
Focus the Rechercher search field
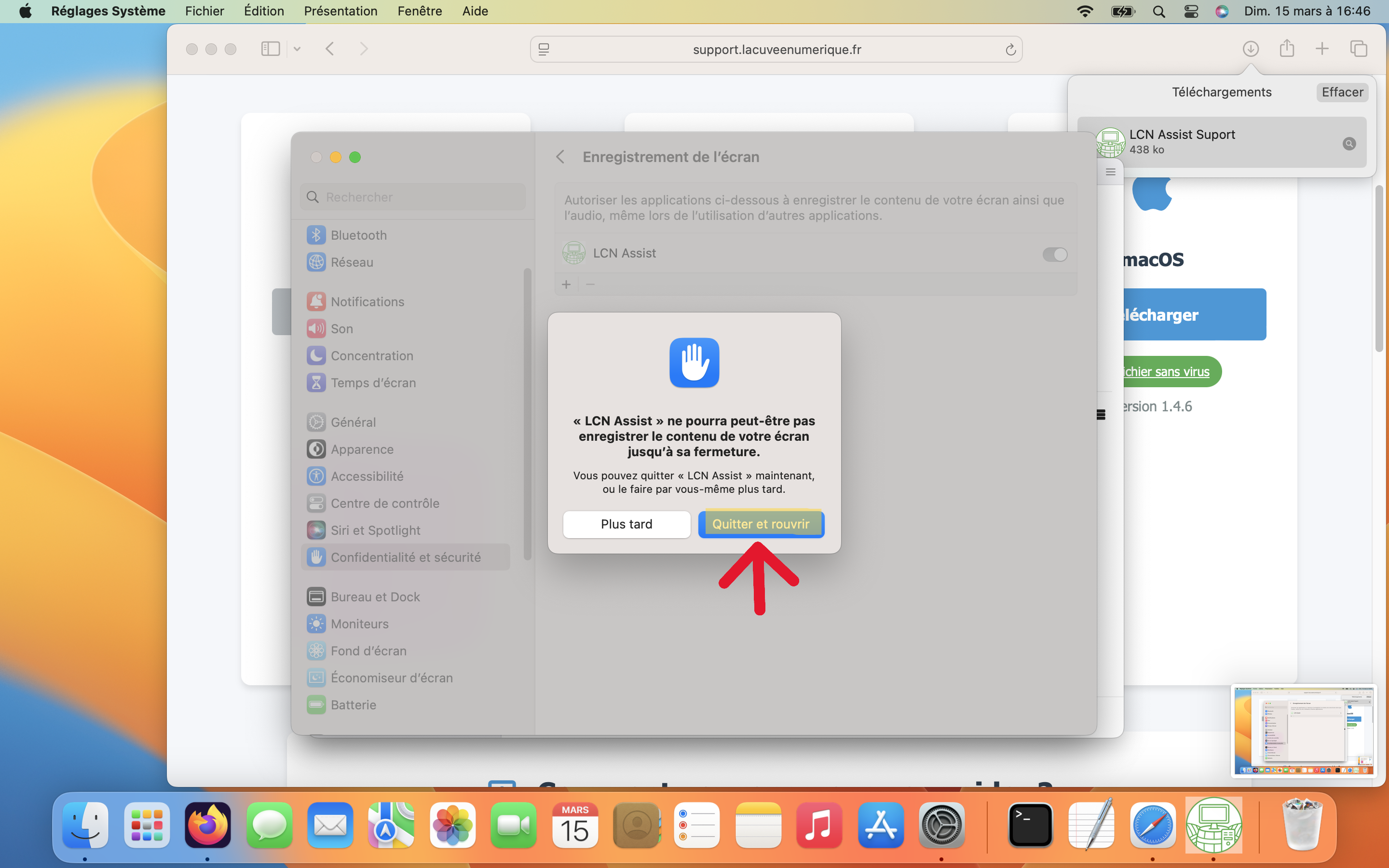(x=413, y=197)
